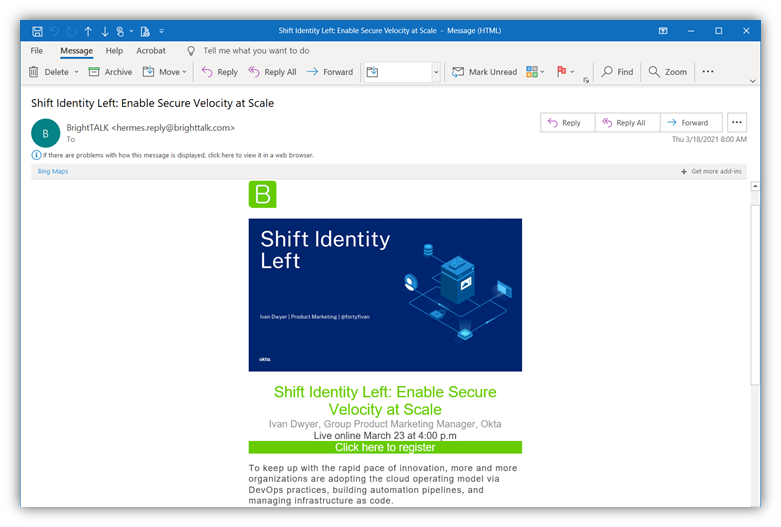Click the Undo arrow in quick access toolbar

pyautogui.click(x=54, y=31)
